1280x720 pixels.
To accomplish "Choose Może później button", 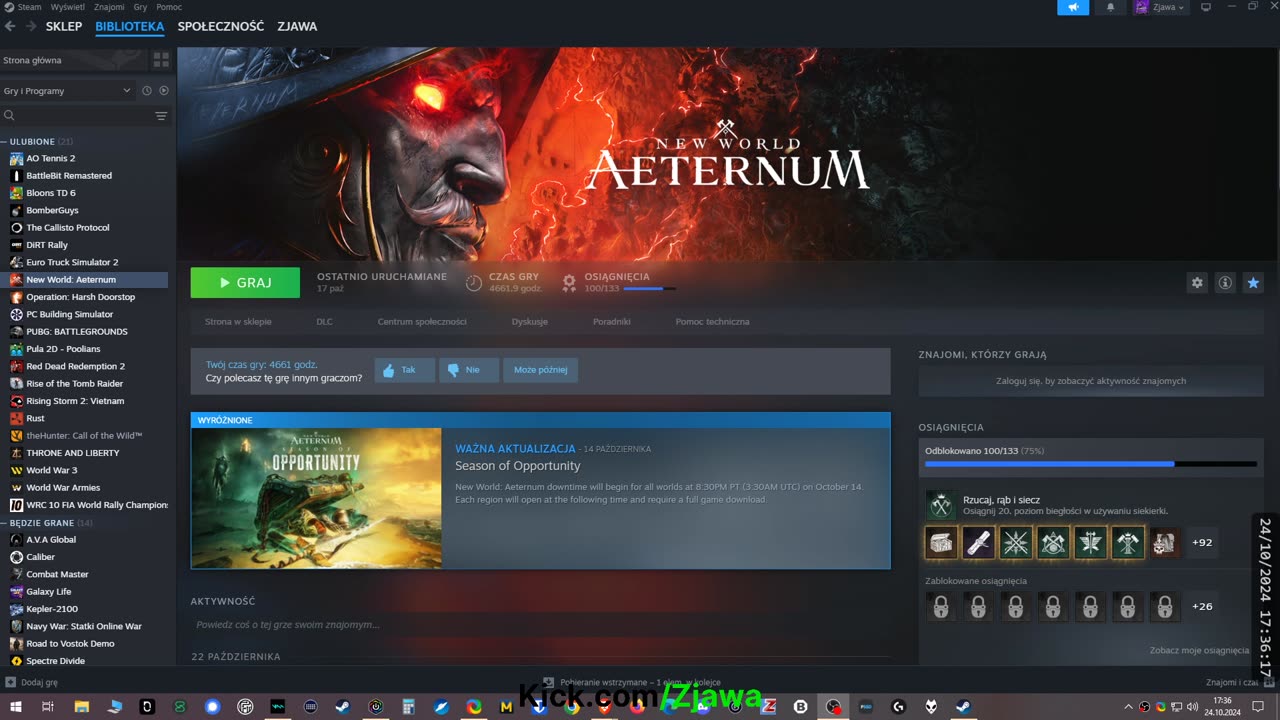I will pos(540,370).
